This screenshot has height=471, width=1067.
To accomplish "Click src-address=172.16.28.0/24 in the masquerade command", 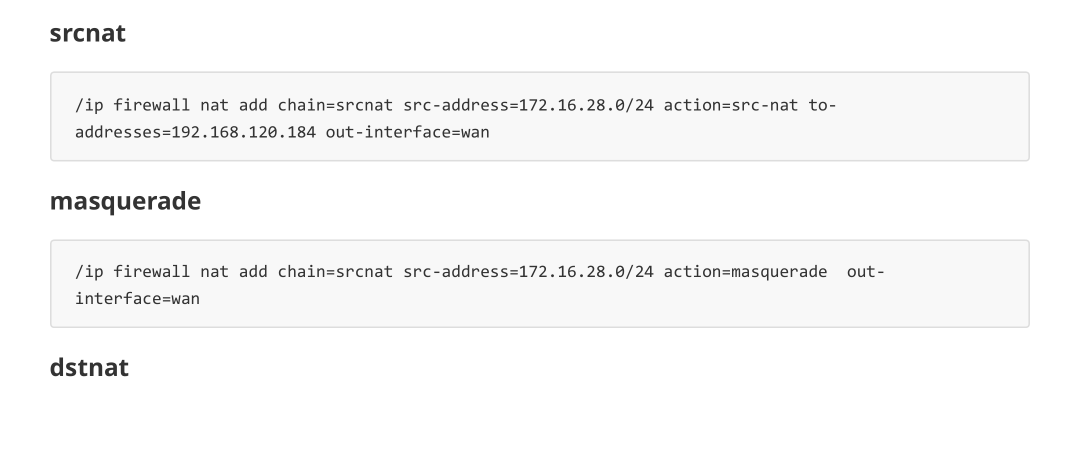I will (x=529, y=272).
